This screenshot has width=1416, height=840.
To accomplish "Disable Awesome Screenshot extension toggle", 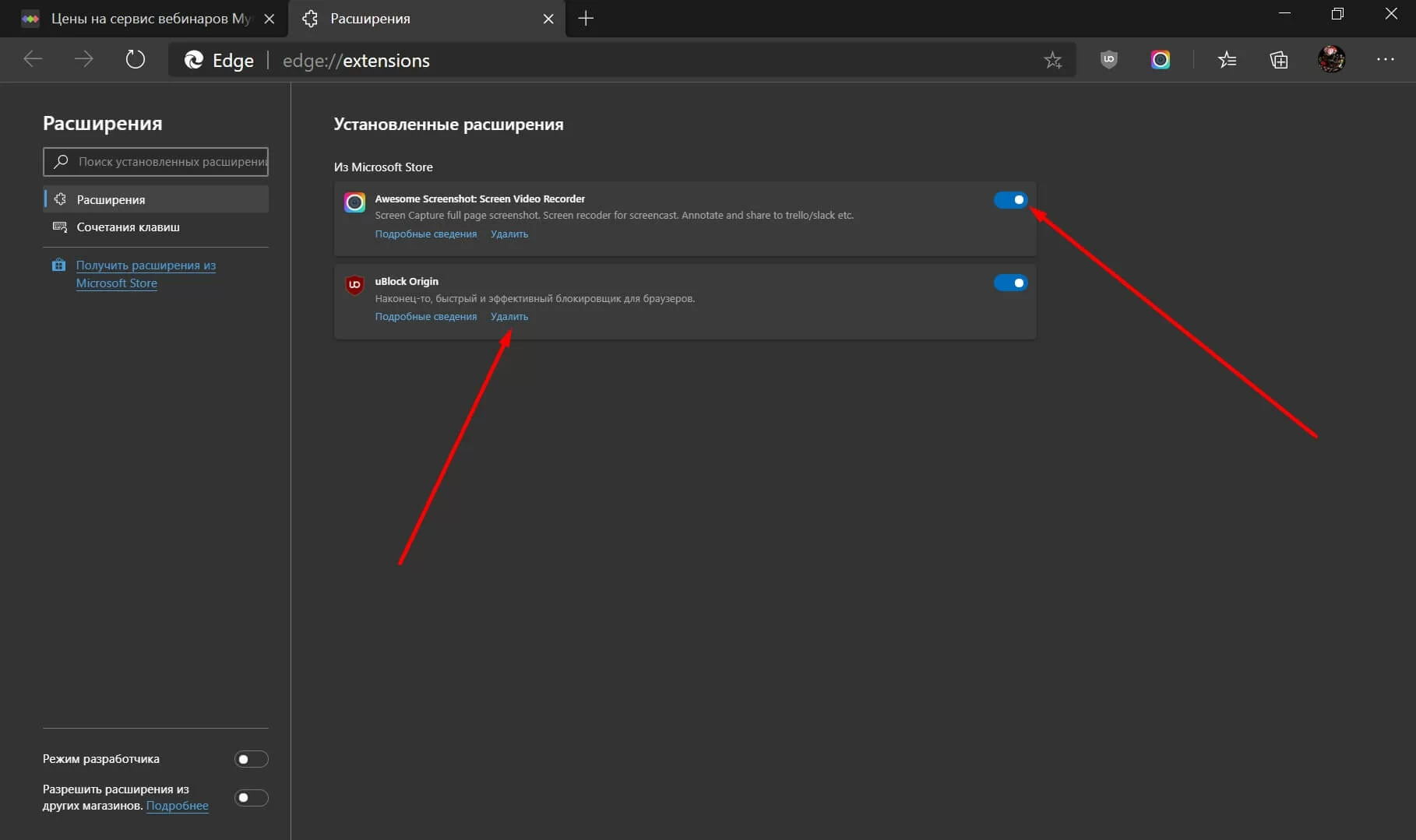I will pyautogui.click(x=1010, y=200).
